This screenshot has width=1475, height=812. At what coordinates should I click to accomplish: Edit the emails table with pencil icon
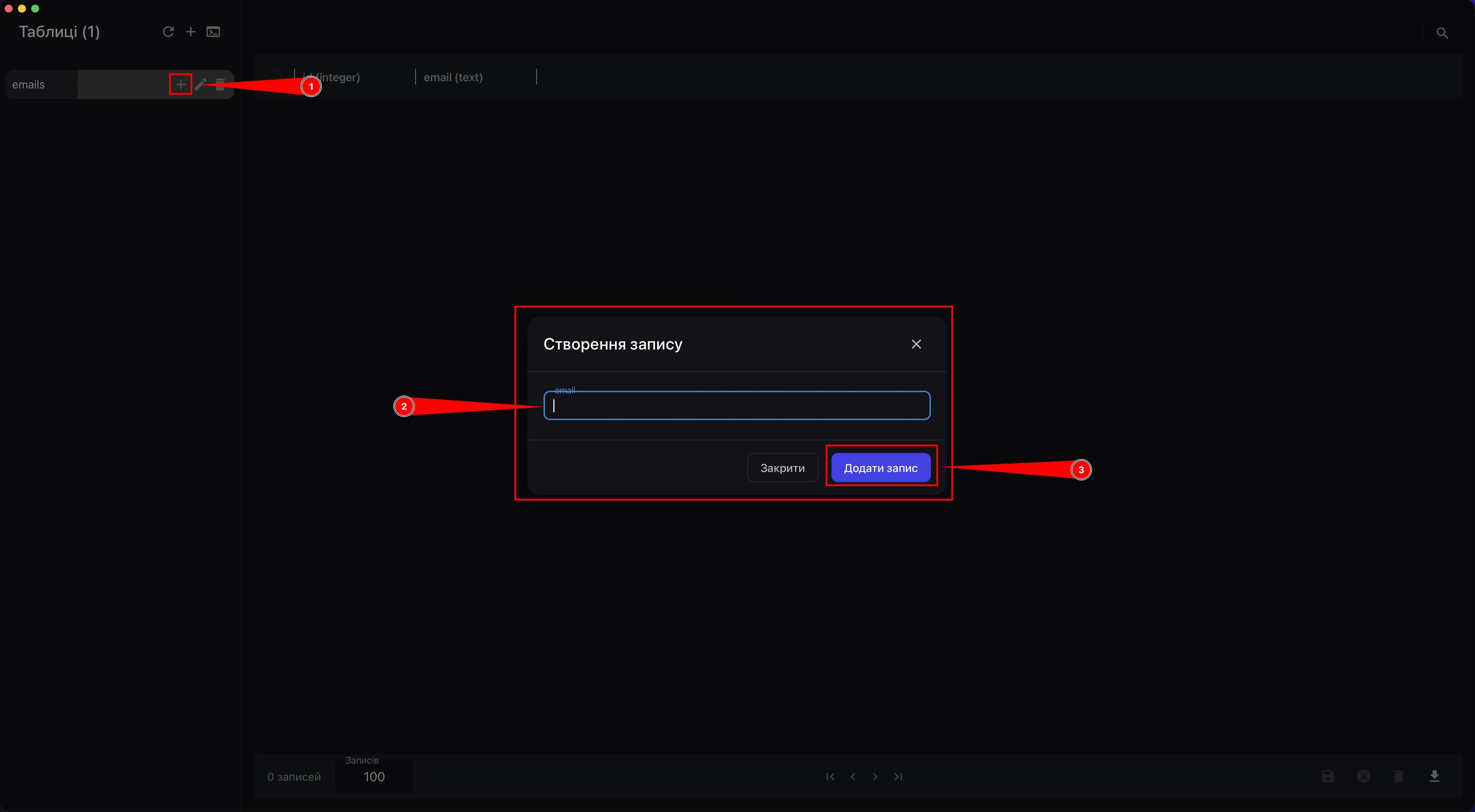click(201, 85)
